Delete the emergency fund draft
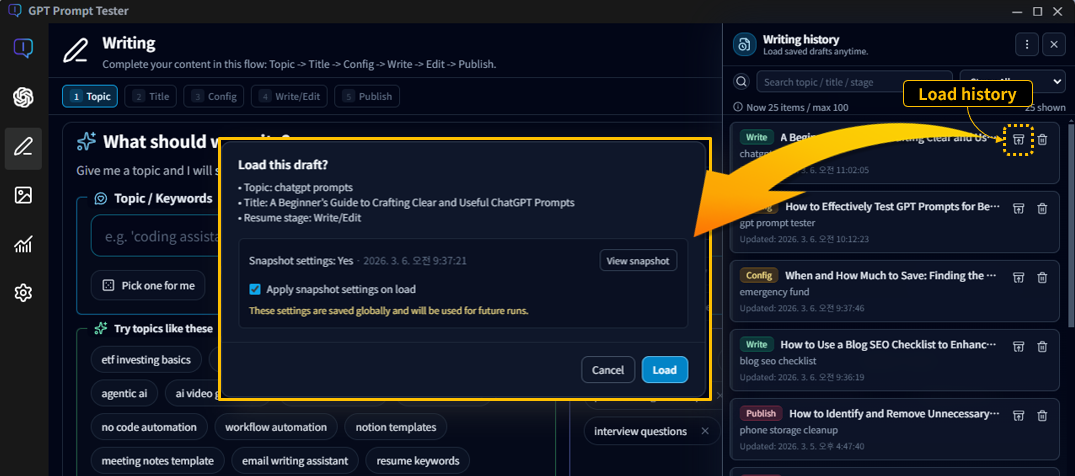Image resolution: width=1075 pixels, height=476 pixels. [x=1042, y=277]
